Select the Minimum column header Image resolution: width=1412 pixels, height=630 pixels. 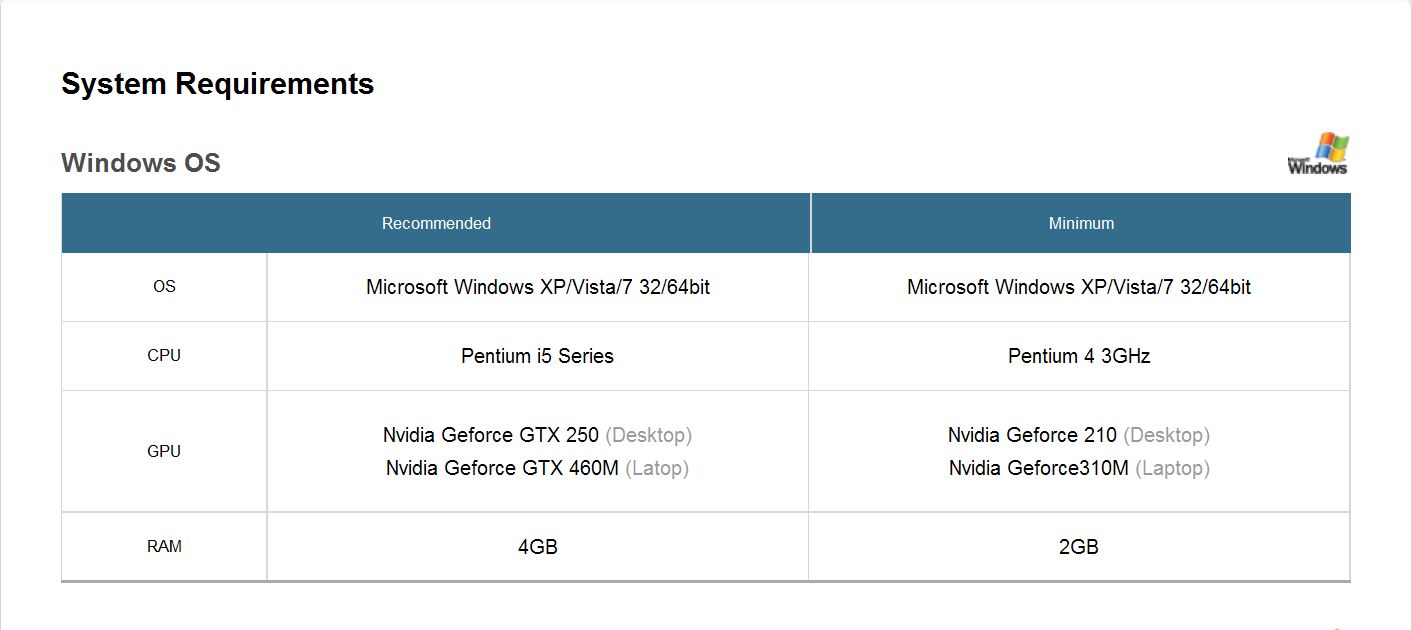click(1081, 223)
